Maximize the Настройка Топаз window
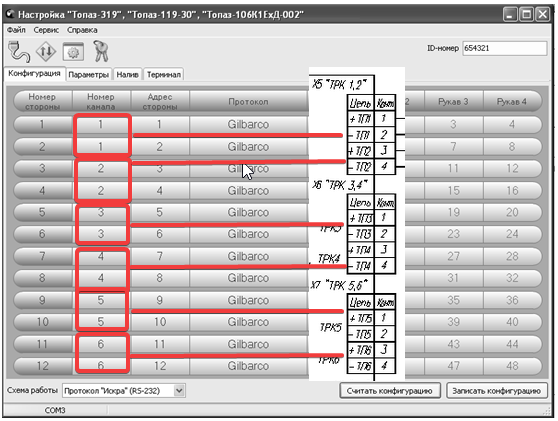558x421 pixels. [x=526, y=15]
